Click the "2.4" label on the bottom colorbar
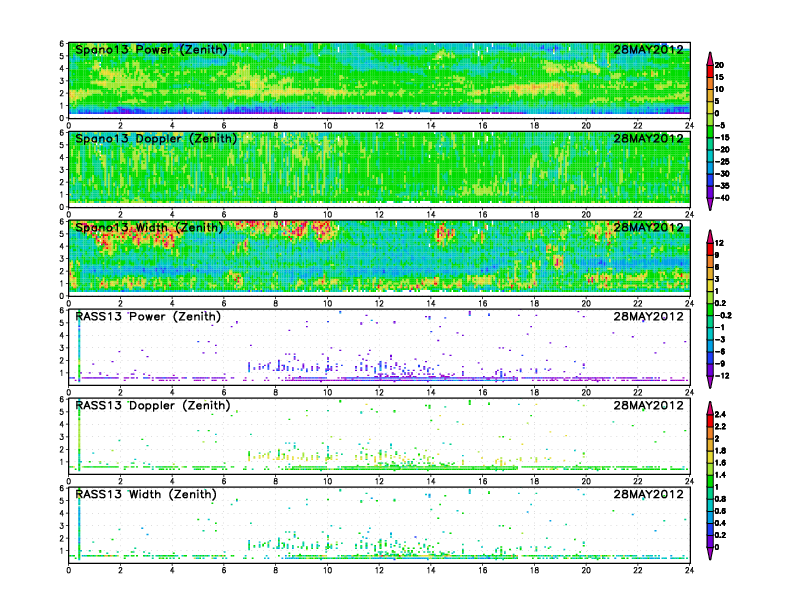 720,414
